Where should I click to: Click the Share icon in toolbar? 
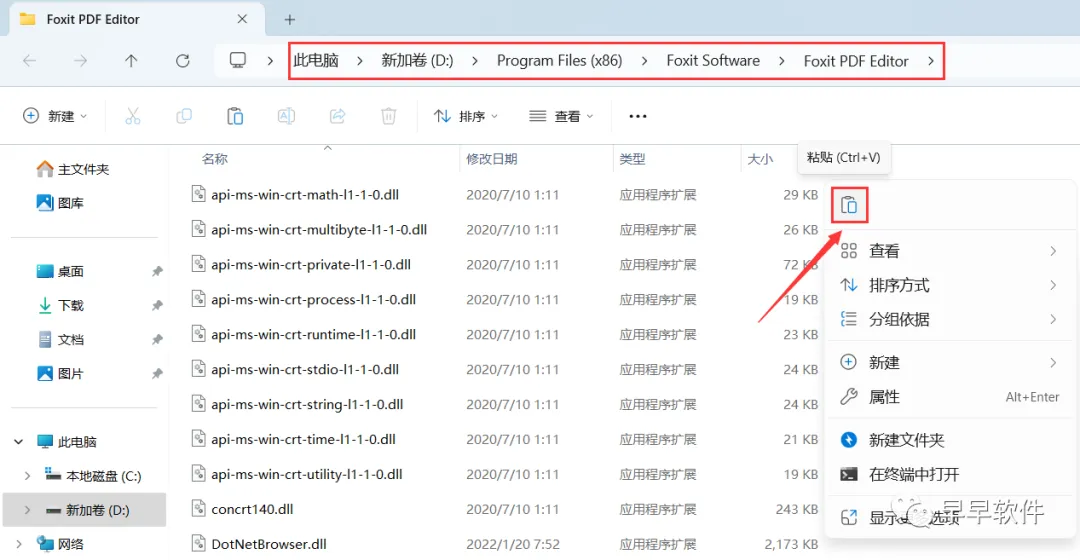click(338, 116)
